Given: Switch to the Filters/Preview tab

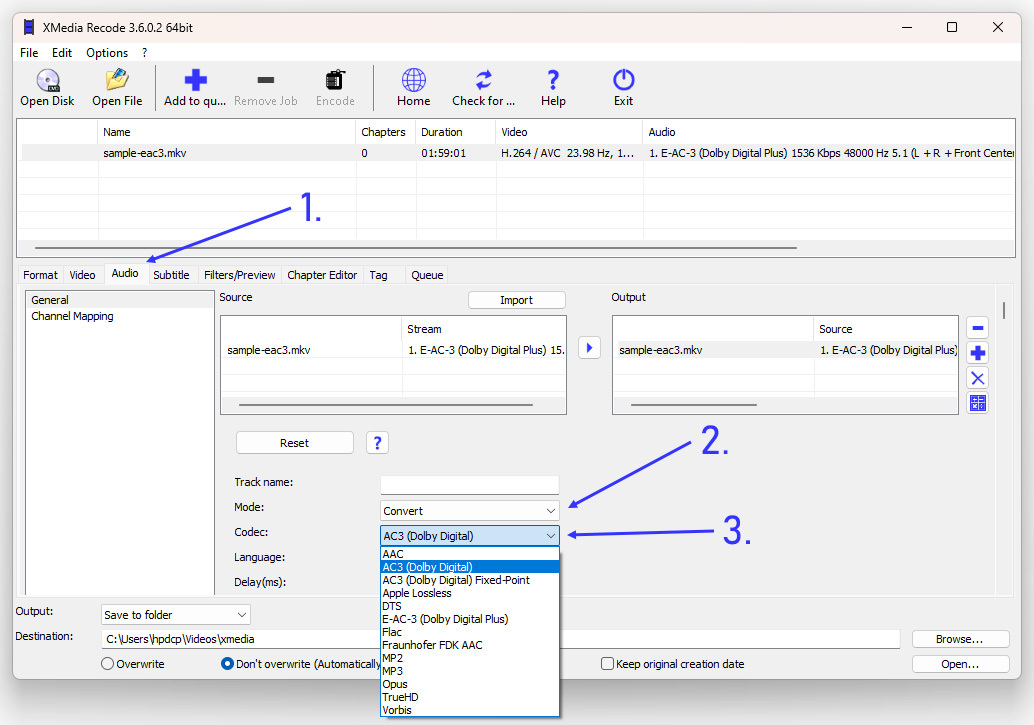Looking at the screenshot, I should click(x=239, y=275).
